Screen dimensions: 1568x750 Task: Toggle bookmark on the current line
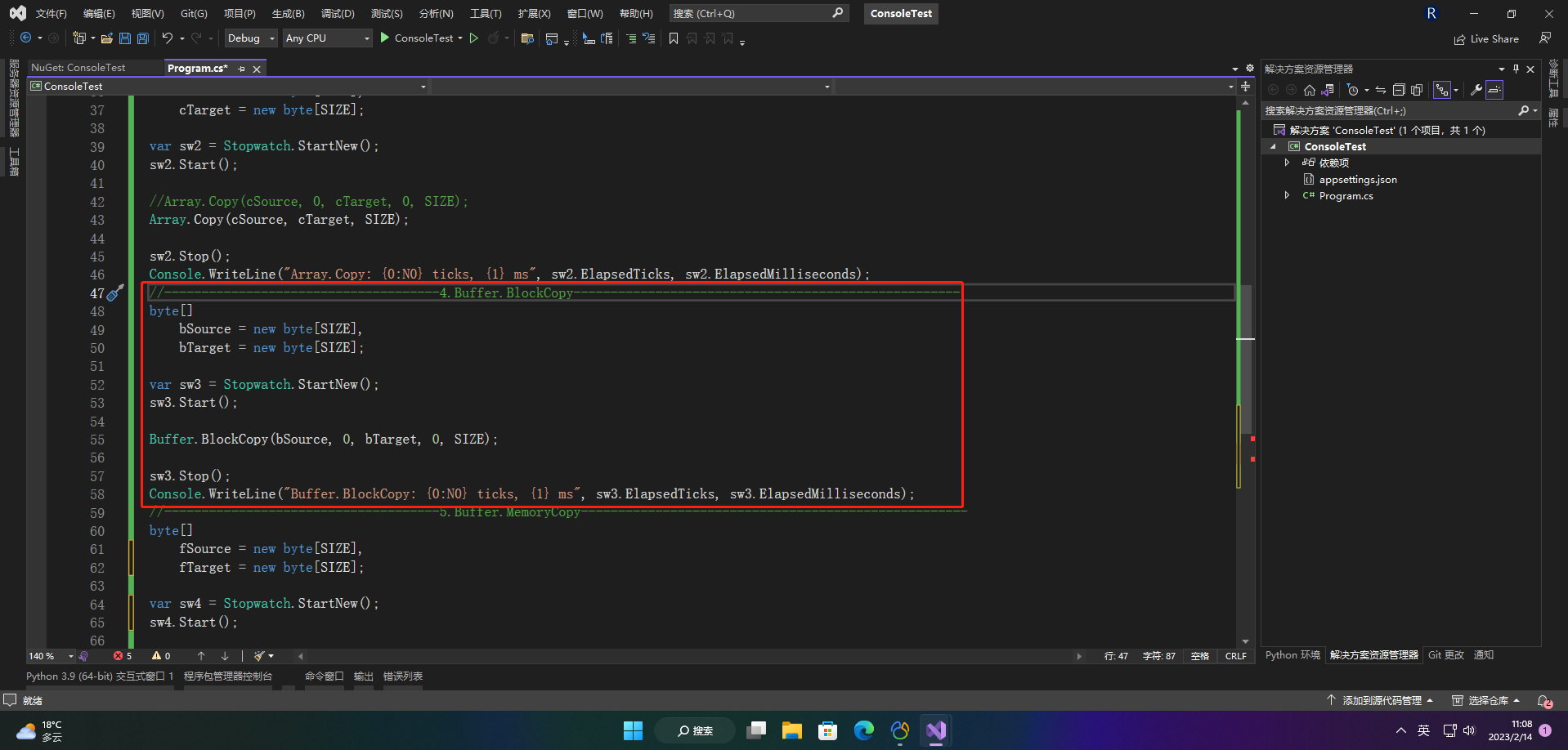pos(674,38)
